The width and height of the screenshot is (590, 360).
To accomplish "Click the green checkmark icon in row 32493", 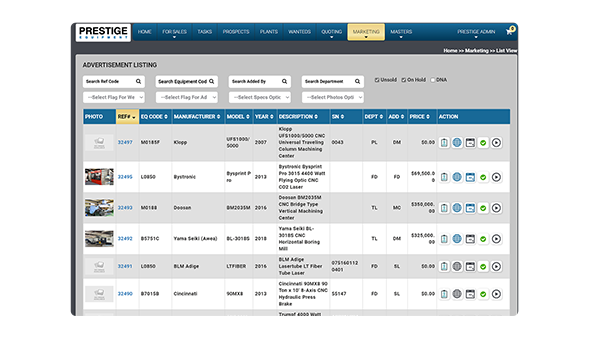I will pos(483,208).
